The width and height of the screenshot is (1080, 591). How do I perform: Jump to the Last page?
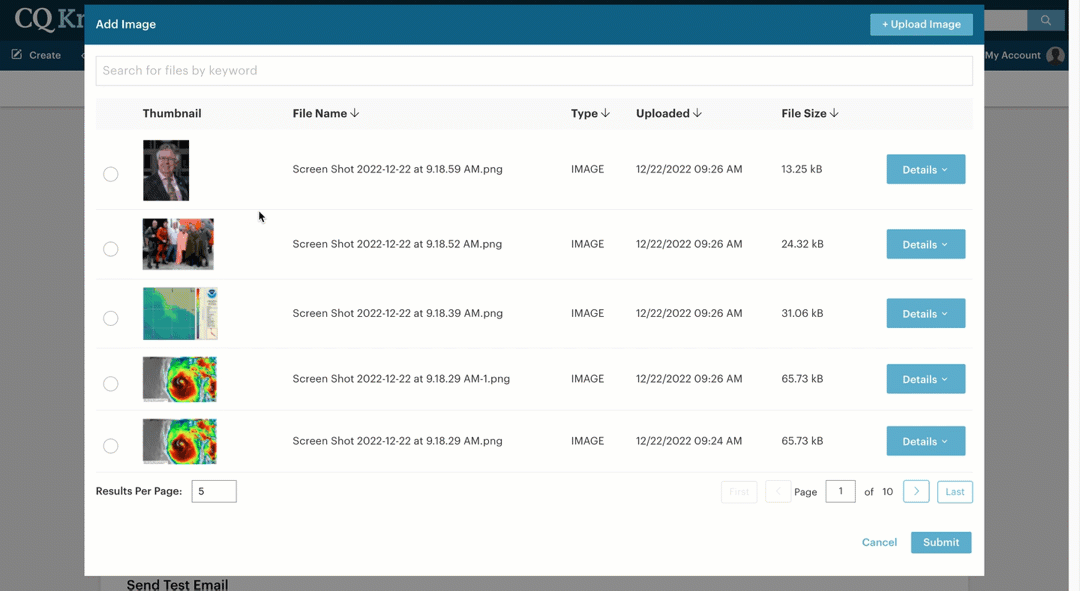[x=955, y=492]
